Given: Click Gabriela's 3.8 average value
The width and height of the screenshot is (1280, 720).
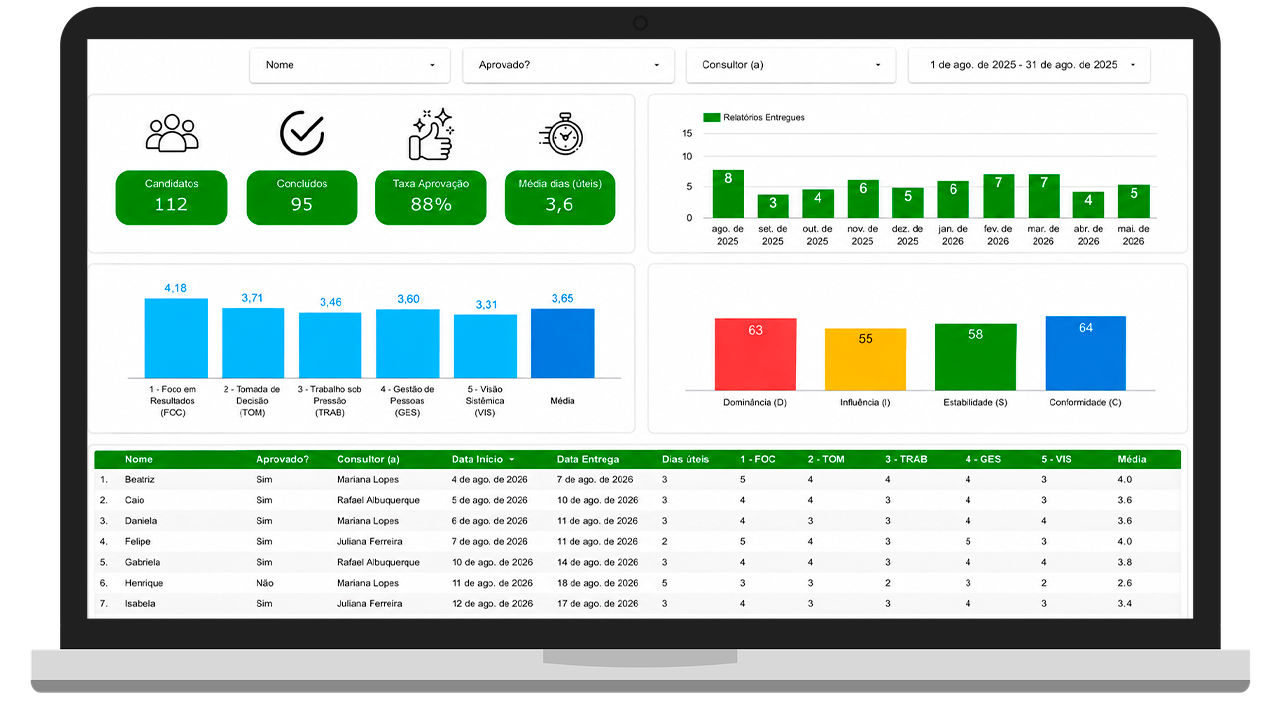Looking at the screenshot, I should [1125, 562].
